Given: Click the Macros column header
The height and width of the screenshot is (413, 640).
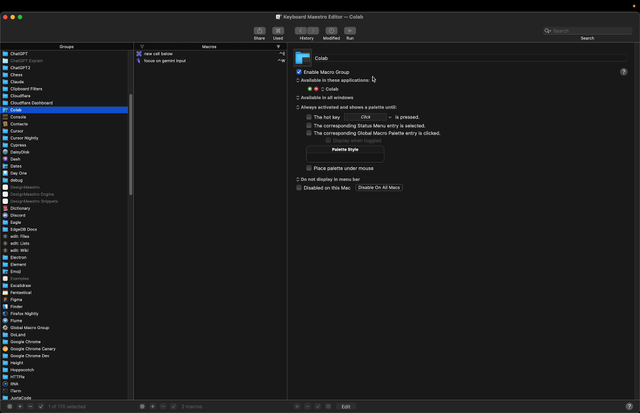Looking at the screenshot, I should [x=209, y=47].
